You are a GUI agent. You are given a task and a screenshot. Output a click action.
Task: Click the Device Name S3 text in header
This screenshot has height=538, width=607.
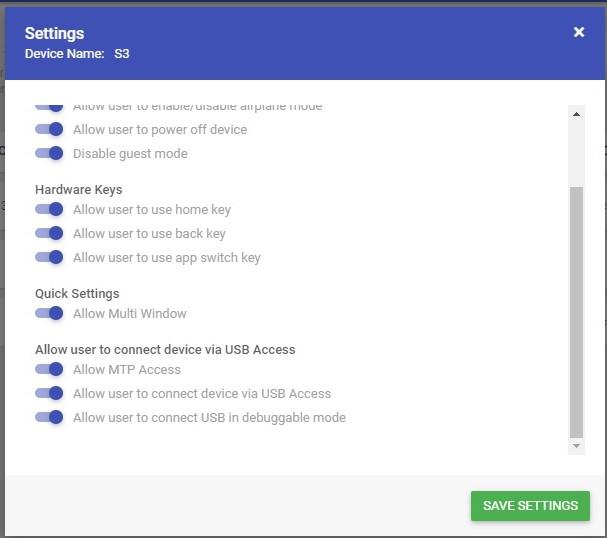[x=77, y=53]
